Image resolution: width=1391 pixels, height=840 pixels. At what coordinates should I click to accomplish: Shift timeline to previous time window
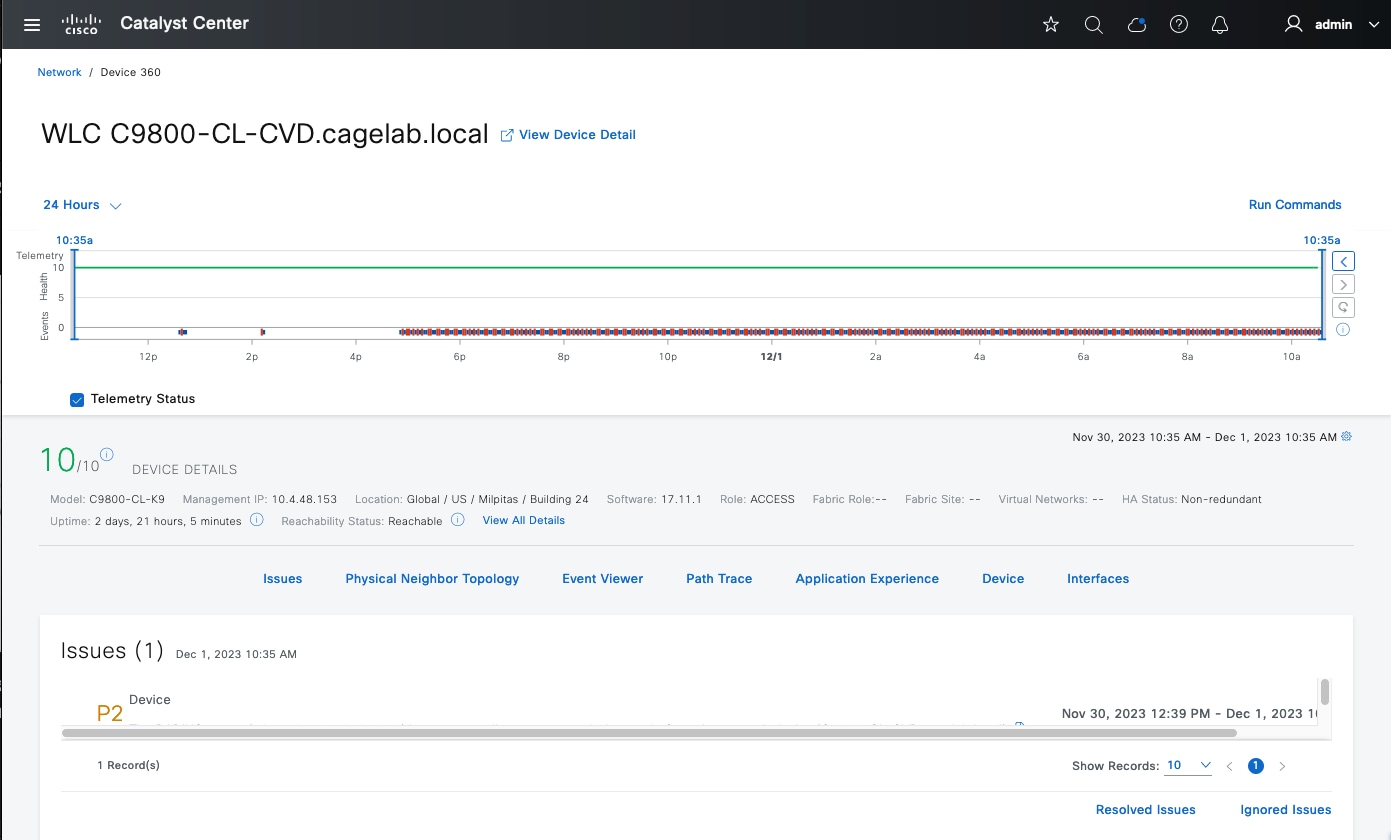pos(1344,261)
